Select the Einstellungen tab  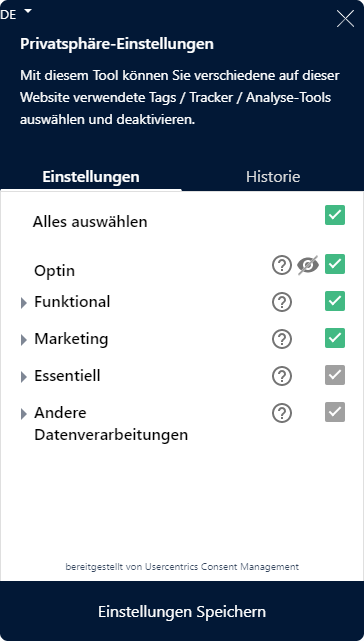tap(91, 177)
